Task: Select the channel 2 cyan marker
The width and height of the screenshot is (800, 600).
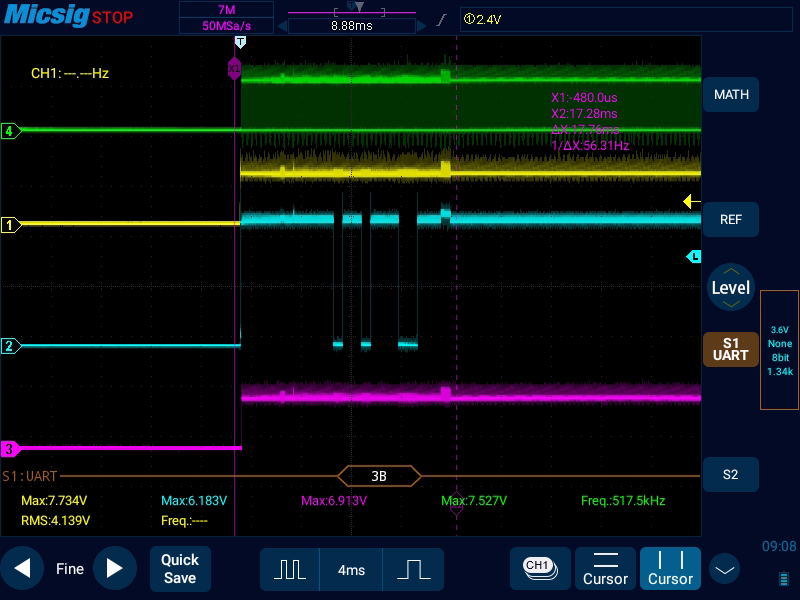Action: (x=9, y=346)
